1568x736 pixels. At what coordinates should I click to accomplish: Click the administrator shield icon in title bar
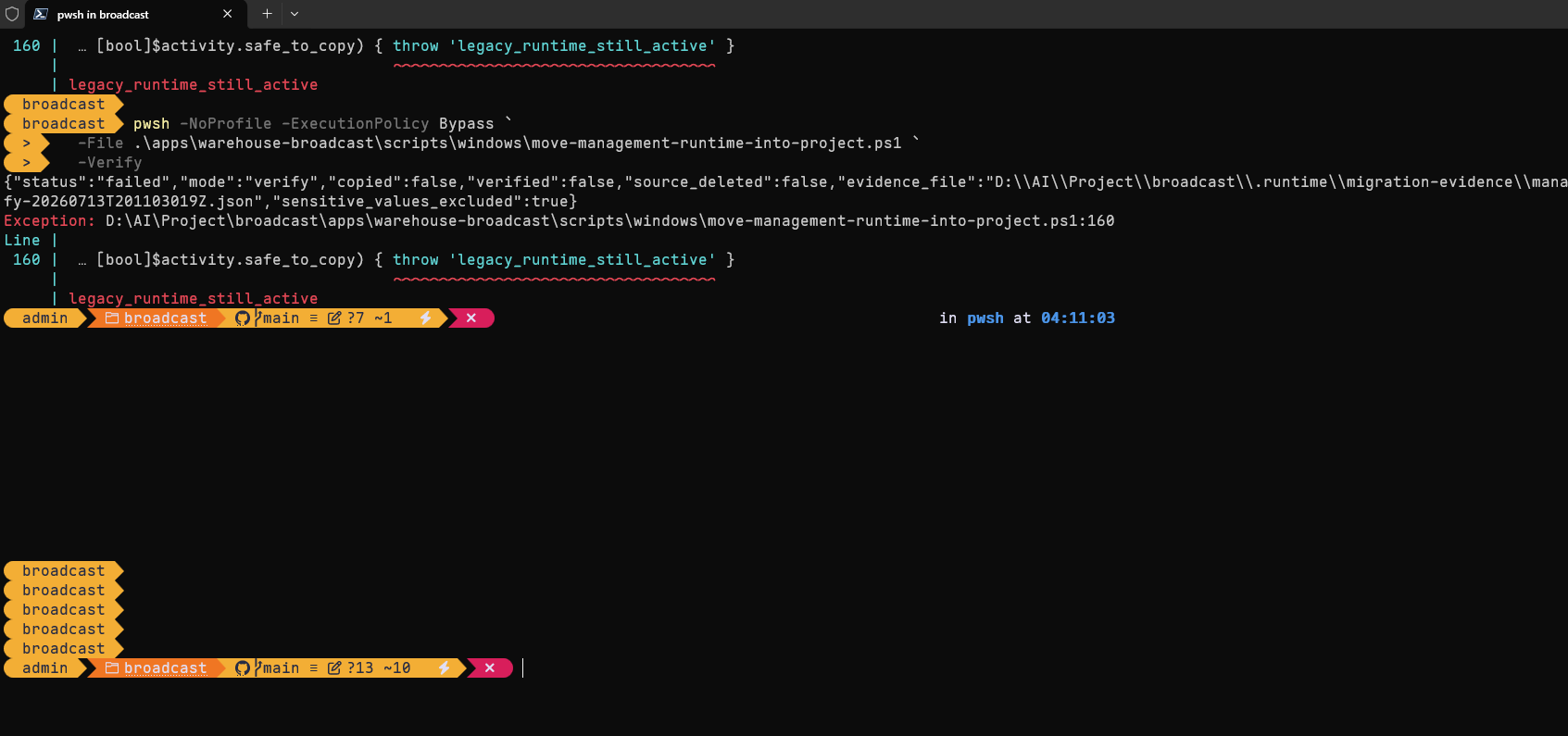12,14
